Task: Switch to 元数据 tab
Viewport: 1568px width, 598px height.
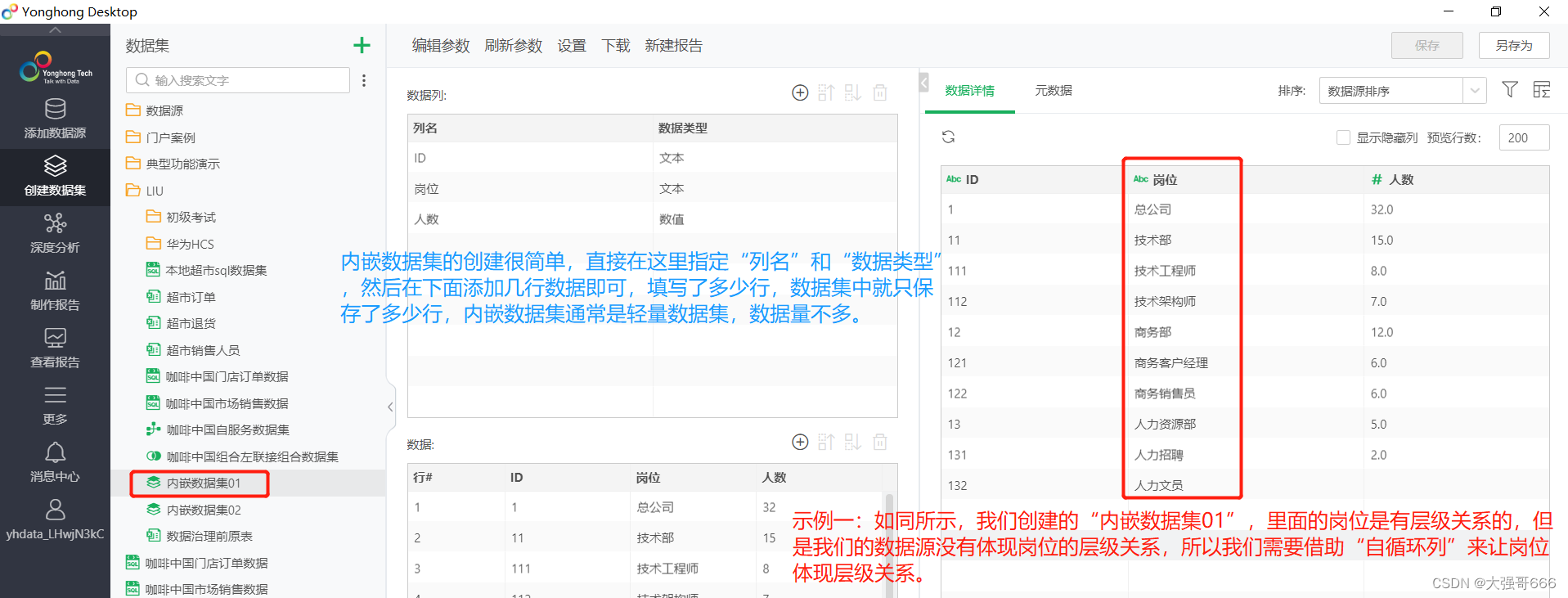Action: 1054,91
